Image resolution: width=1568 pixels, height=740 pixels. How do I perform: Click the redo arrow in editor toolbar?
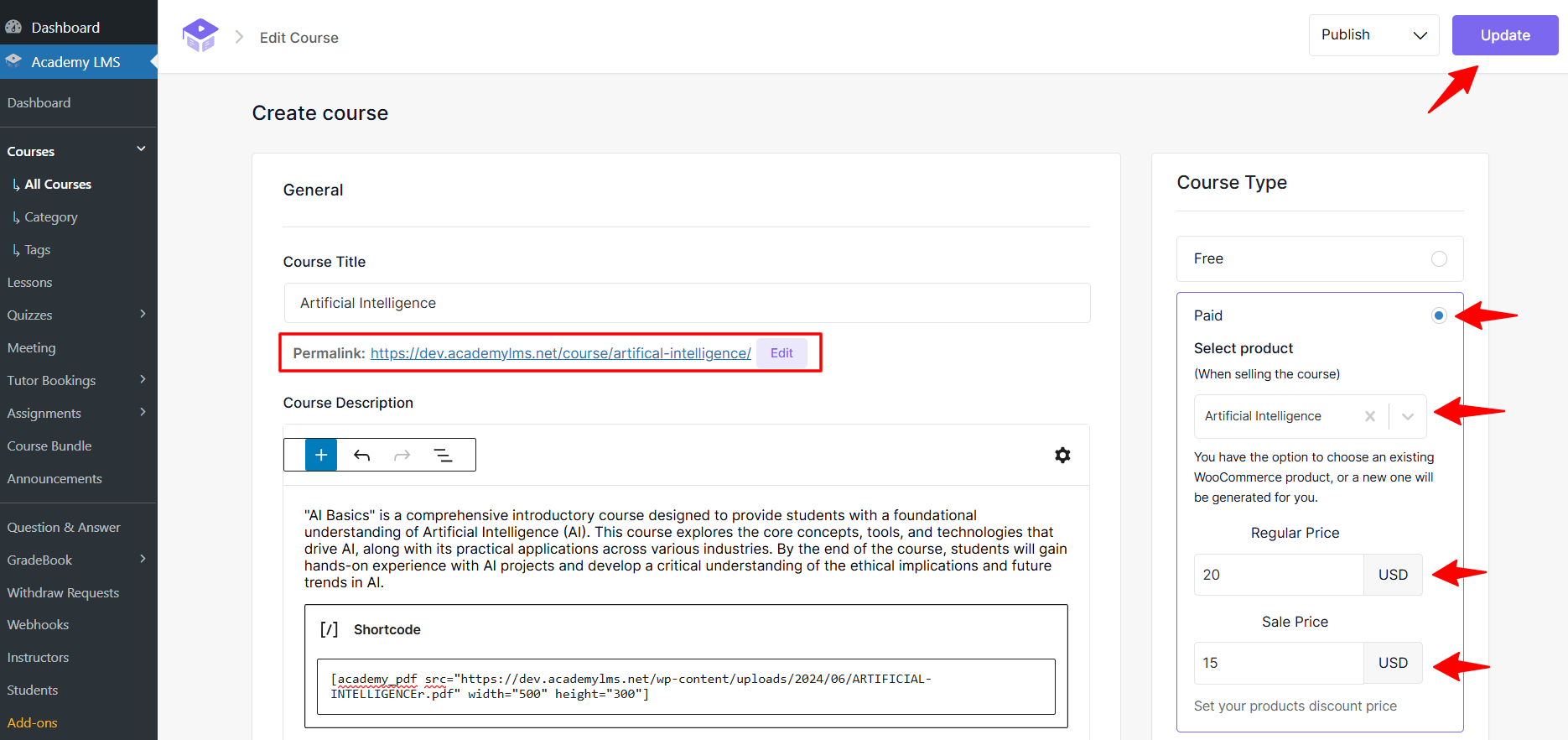pos(402,455)
